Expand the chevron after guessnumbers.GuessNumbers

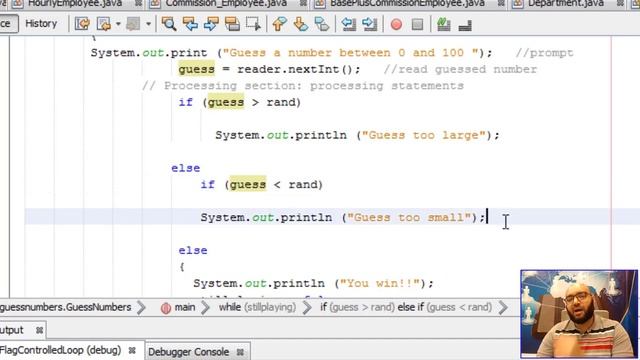[141, 307]
